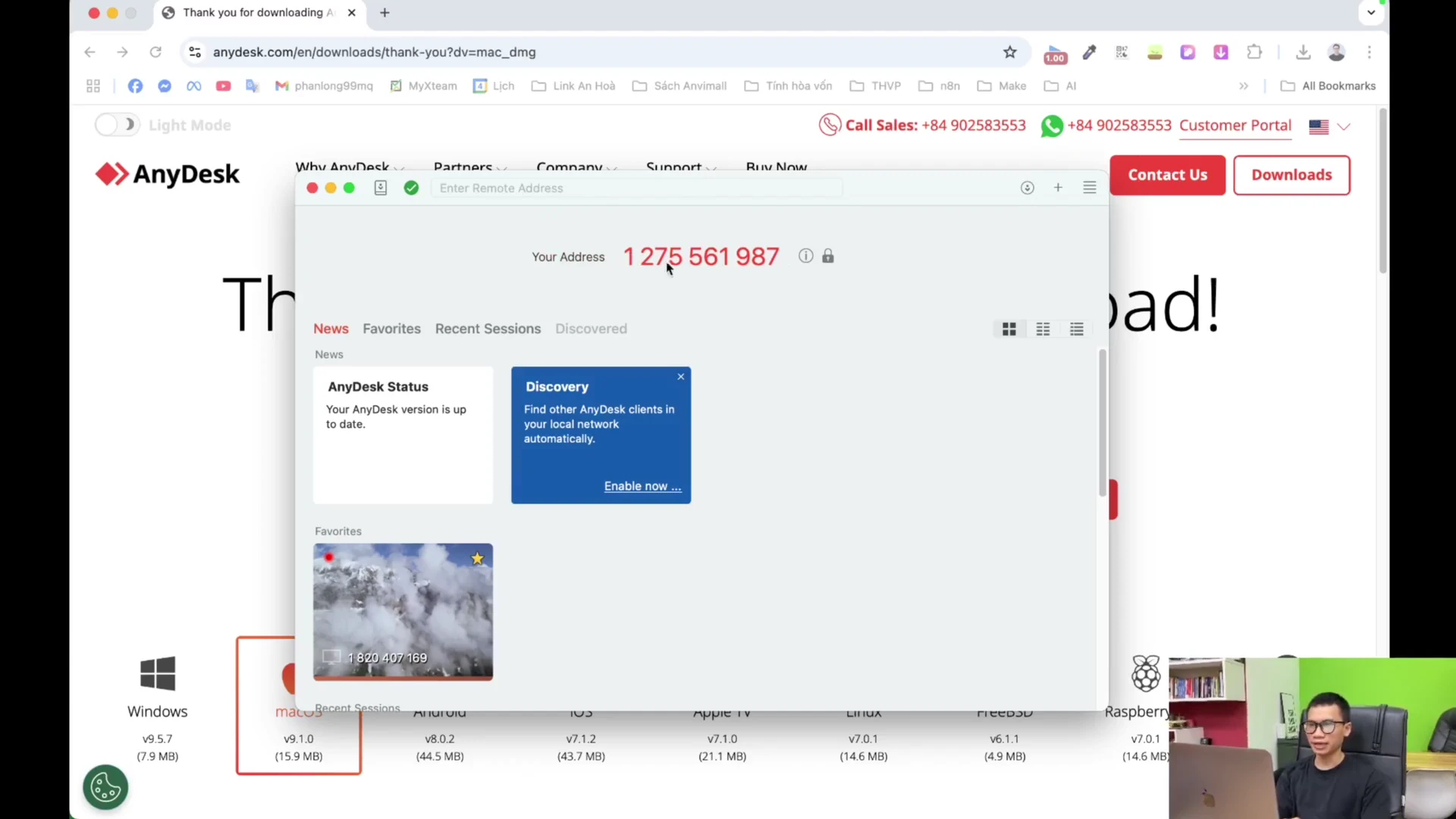Open YouTube bookmark icon
This screenshot has width=1456, height=819.
223,86
